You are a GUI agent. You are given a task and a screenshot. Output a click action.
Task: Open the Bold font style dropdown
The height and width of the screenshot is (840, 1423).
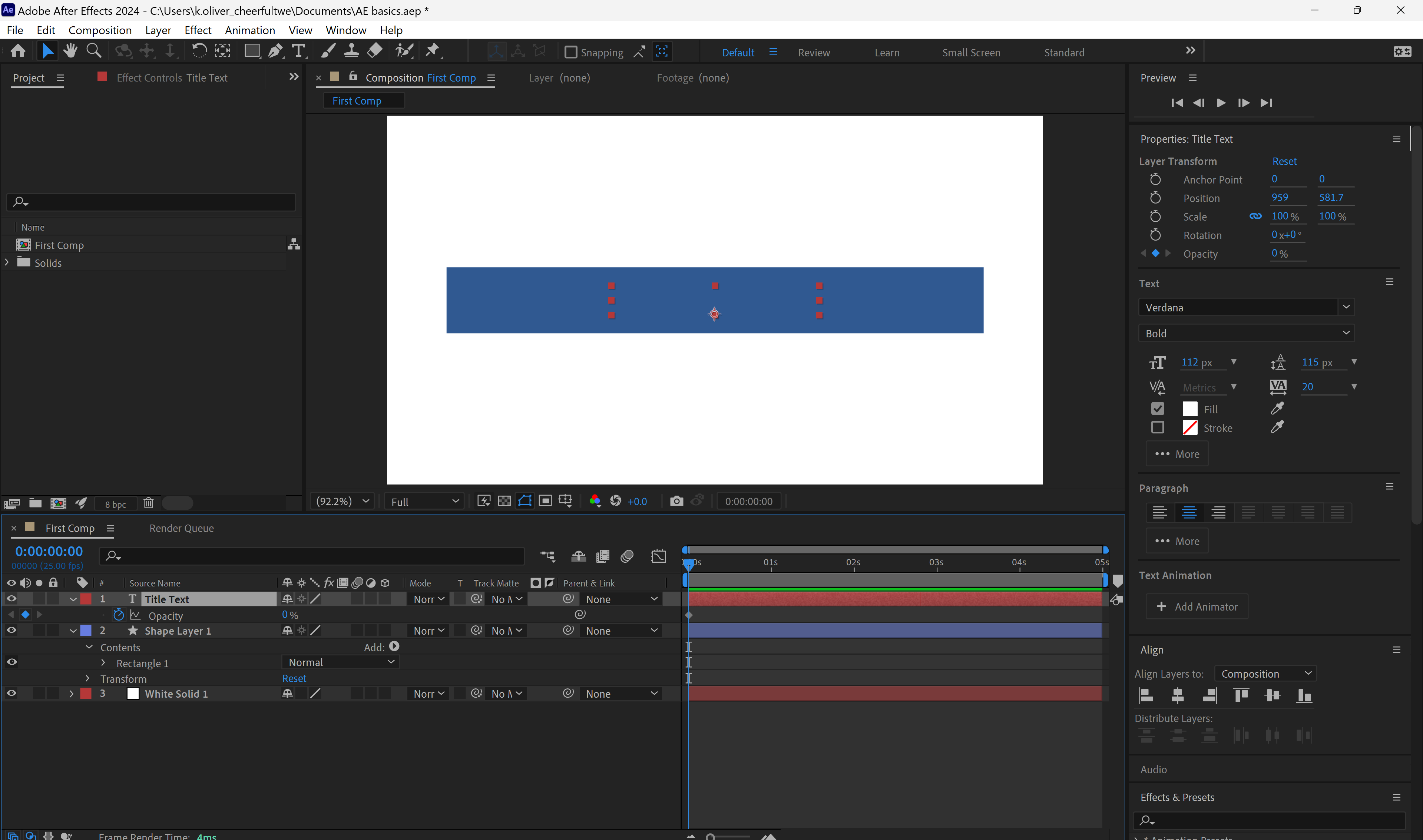pos(1346,333)
